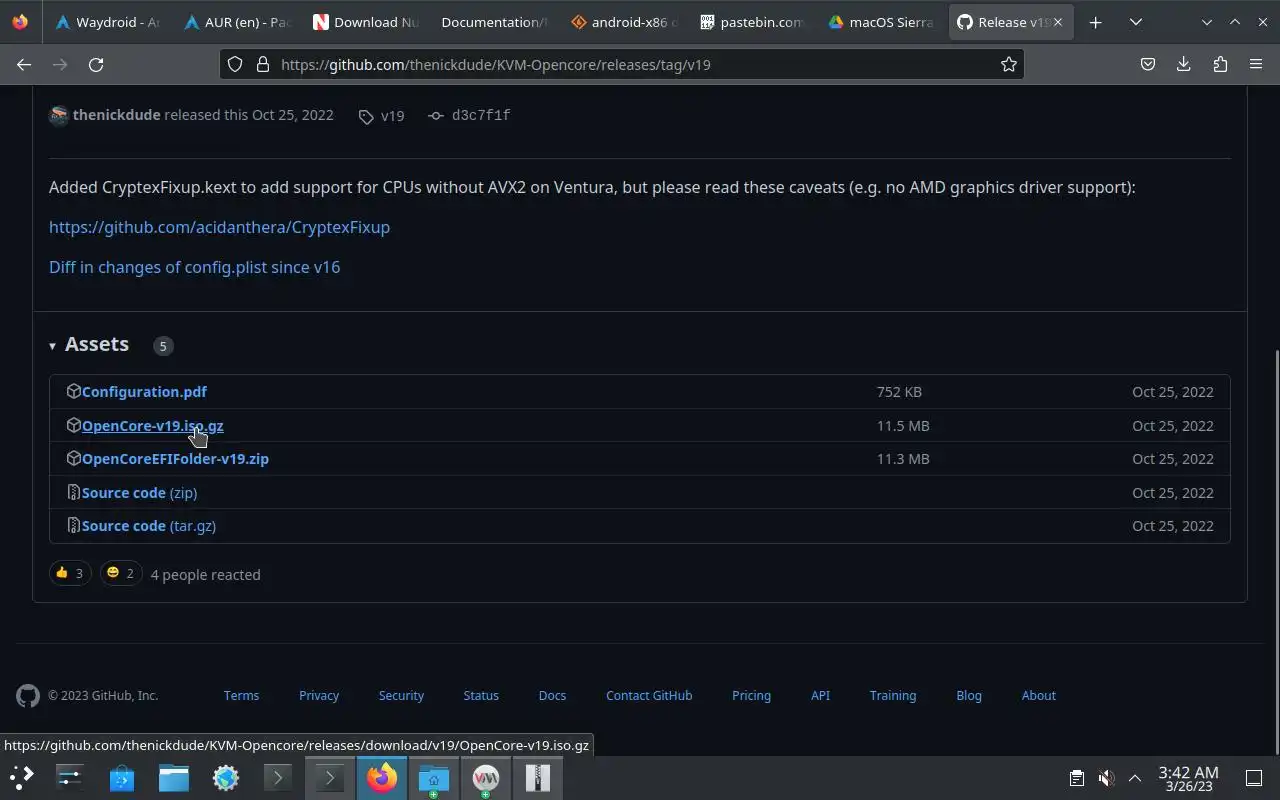Open the acidanthera CryptexFixup GitHub link
The height and width of the screenshot is (800, 1280).
point(219,227)
